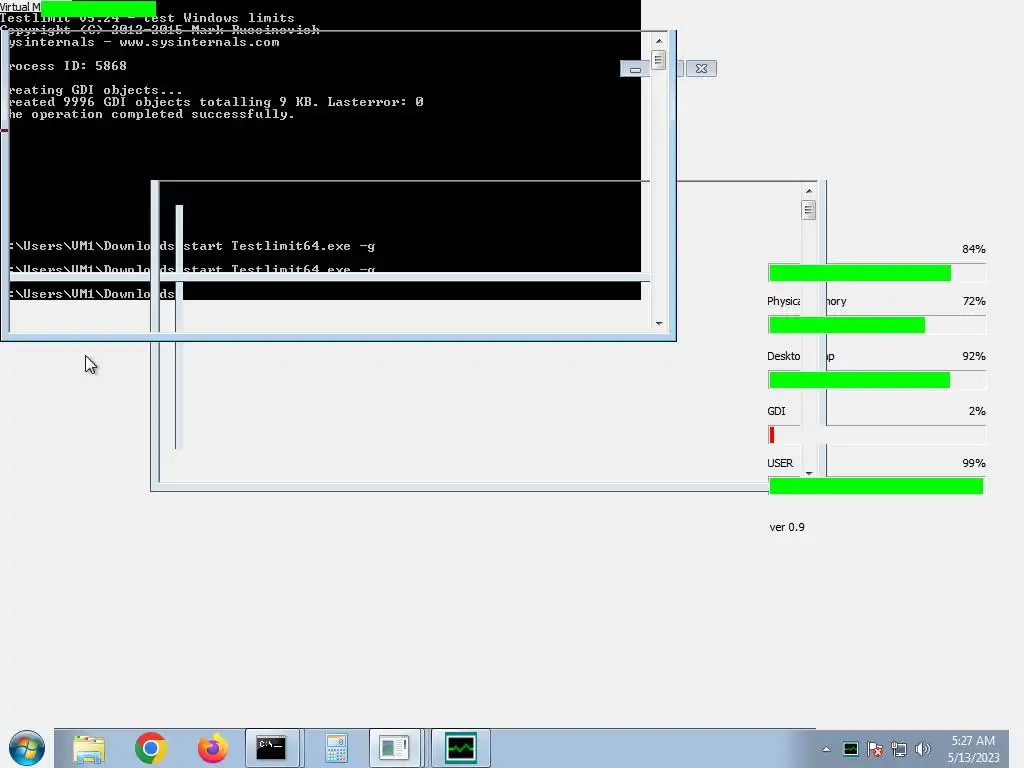Click the Desktop heap 92% bar

click(x=859, y=380)
